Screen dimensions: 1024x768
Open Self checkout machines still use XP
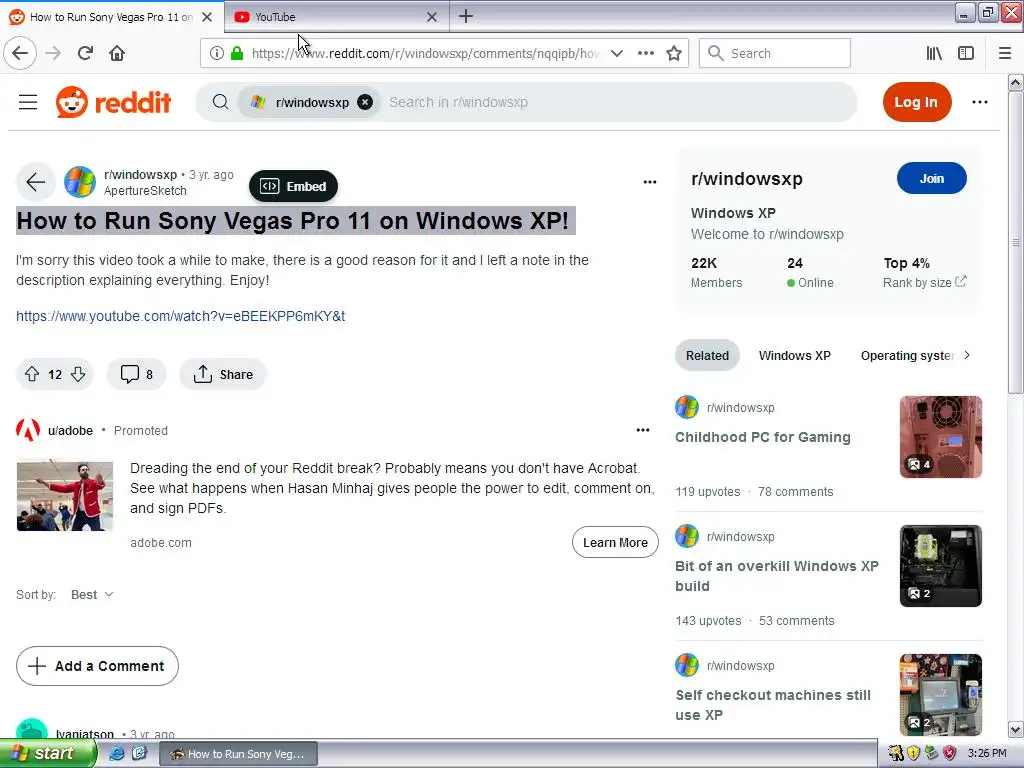click(773, 705)
